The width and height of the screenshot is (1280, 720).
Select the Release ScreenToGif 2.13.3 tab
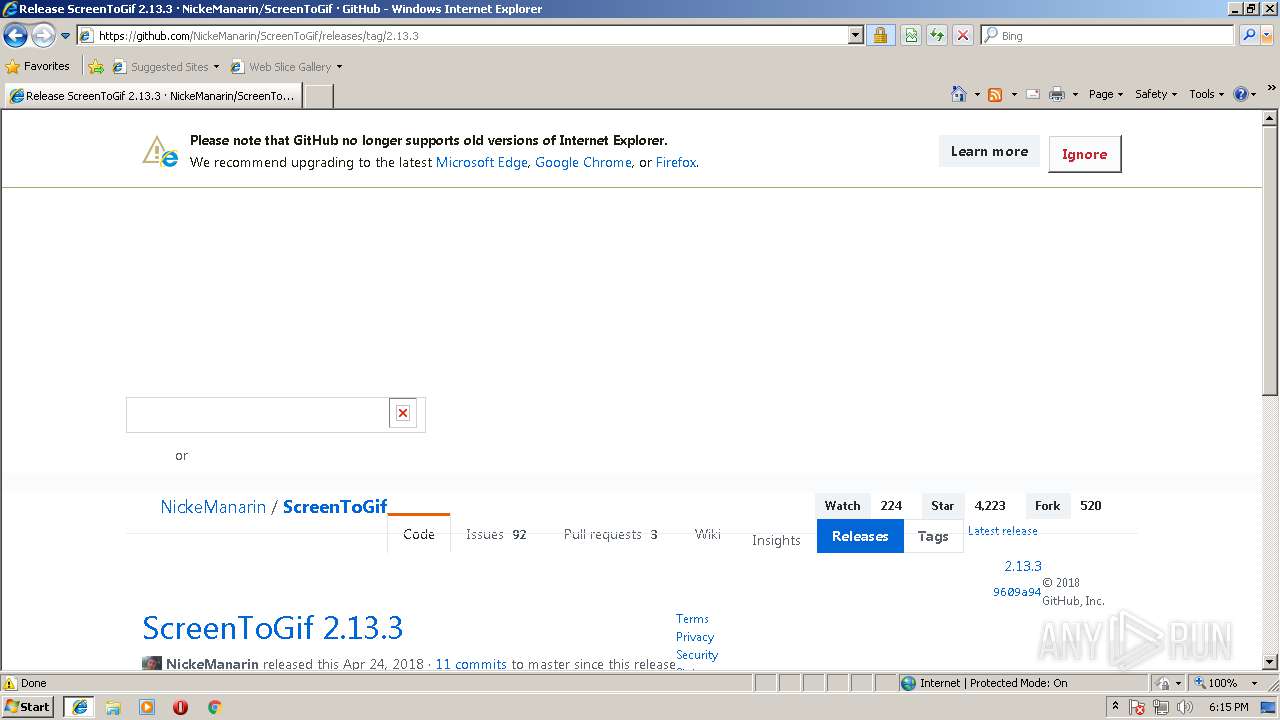coord(152,96)
